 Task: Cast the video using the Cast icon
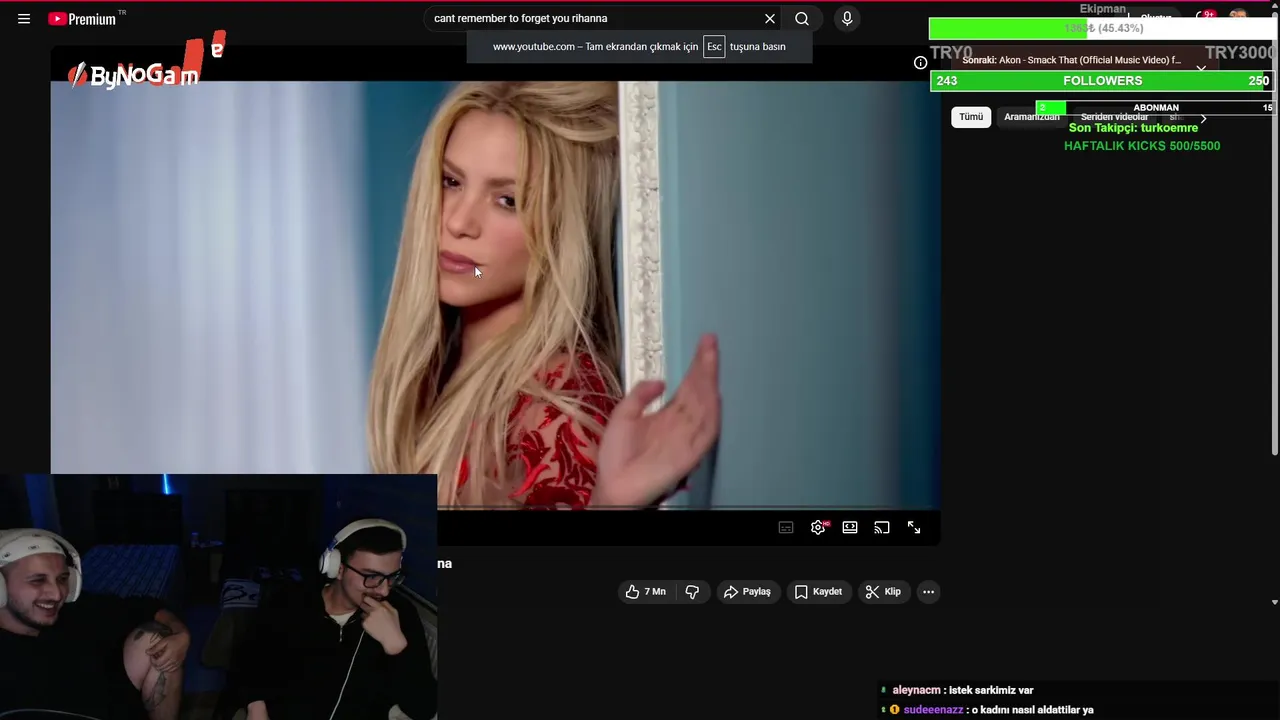(882, 527)
